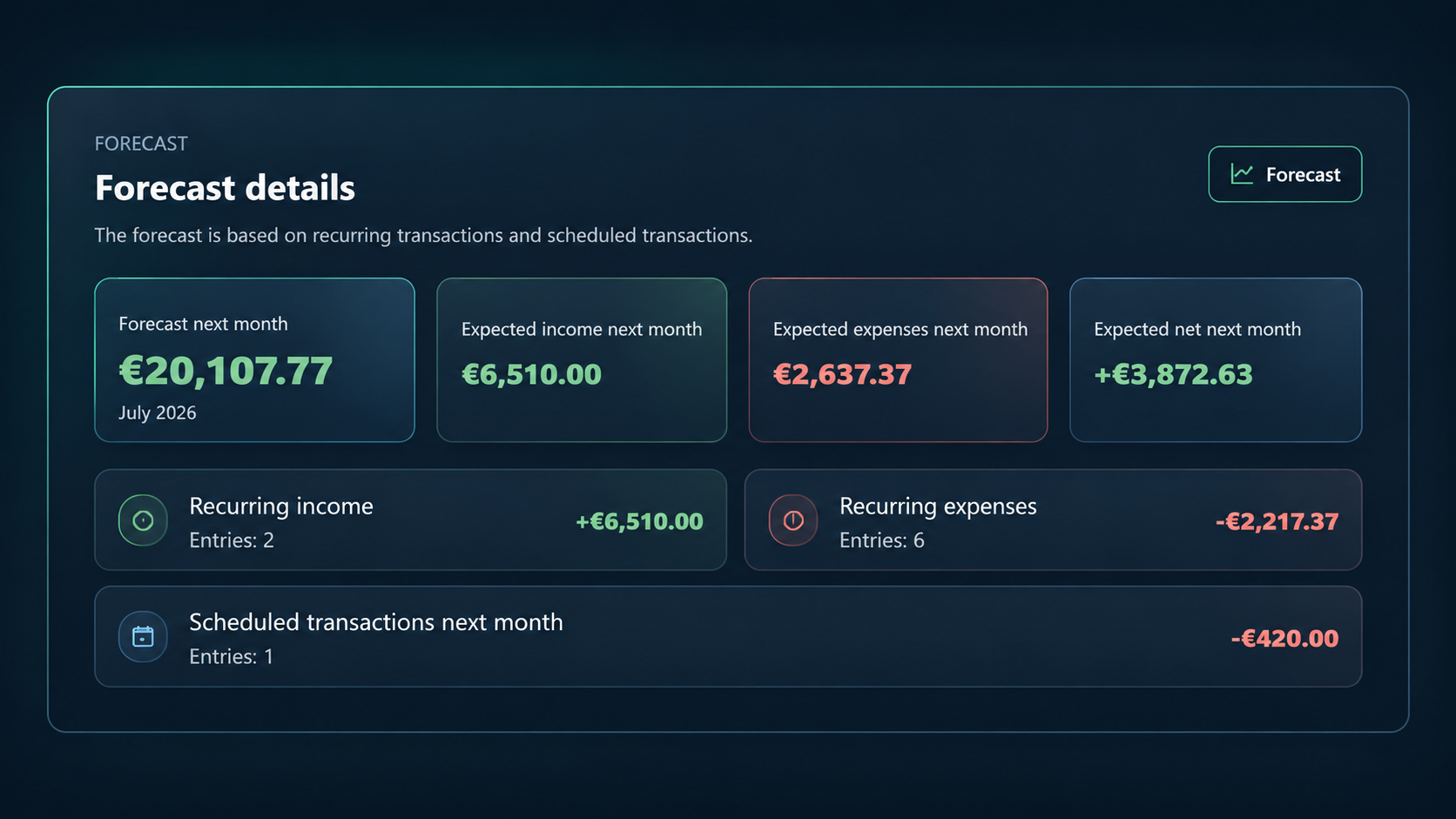Open the Recurring expenses row

[x=1053, y=520]
